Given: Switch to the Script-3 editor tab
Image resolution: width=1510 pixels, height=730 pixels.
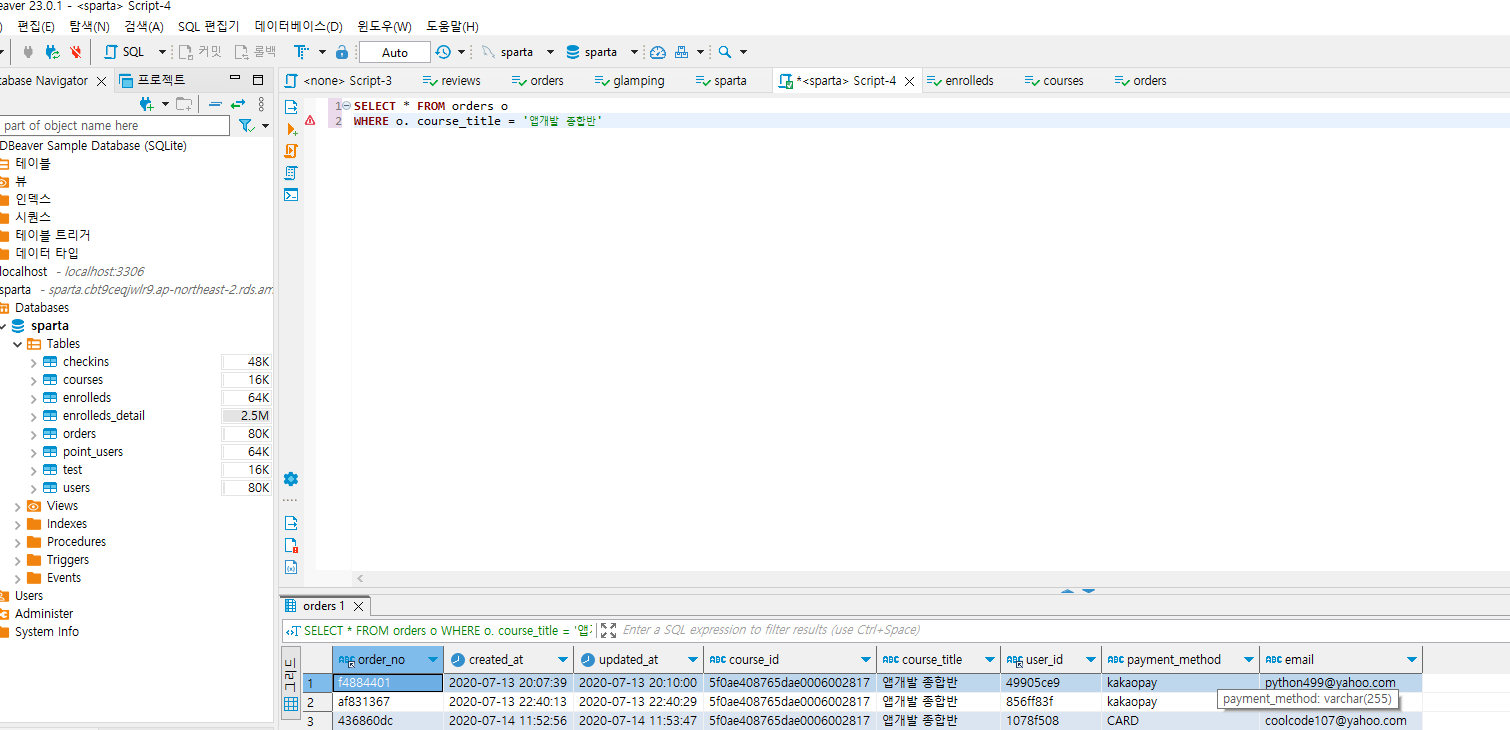Looking at the screenshot, I should point(338,81).
